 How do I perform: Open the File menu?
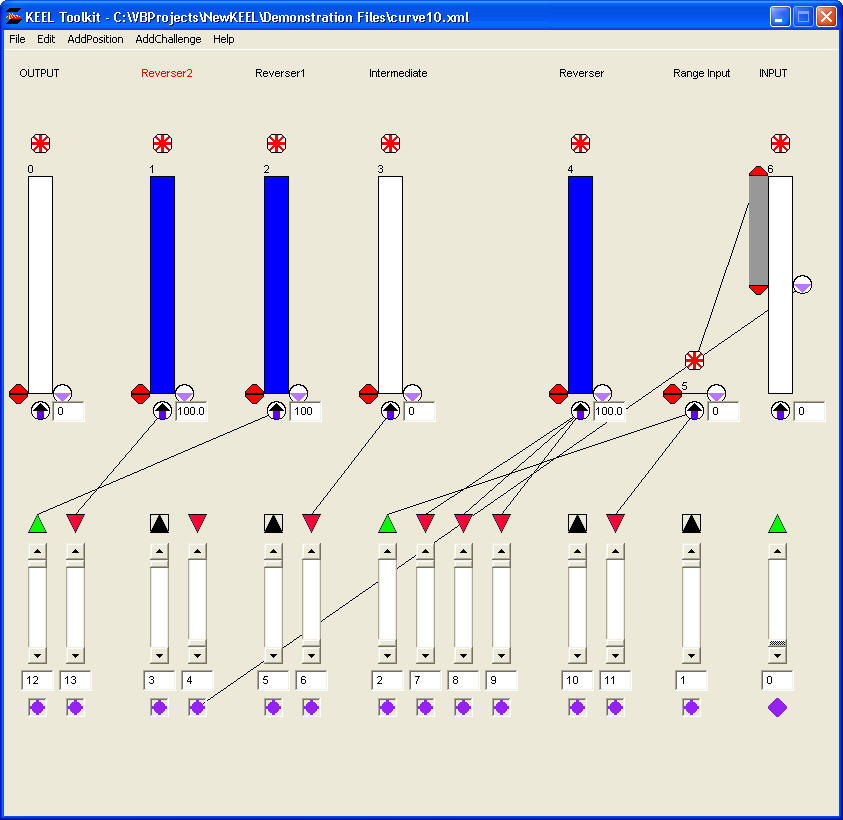17,39
